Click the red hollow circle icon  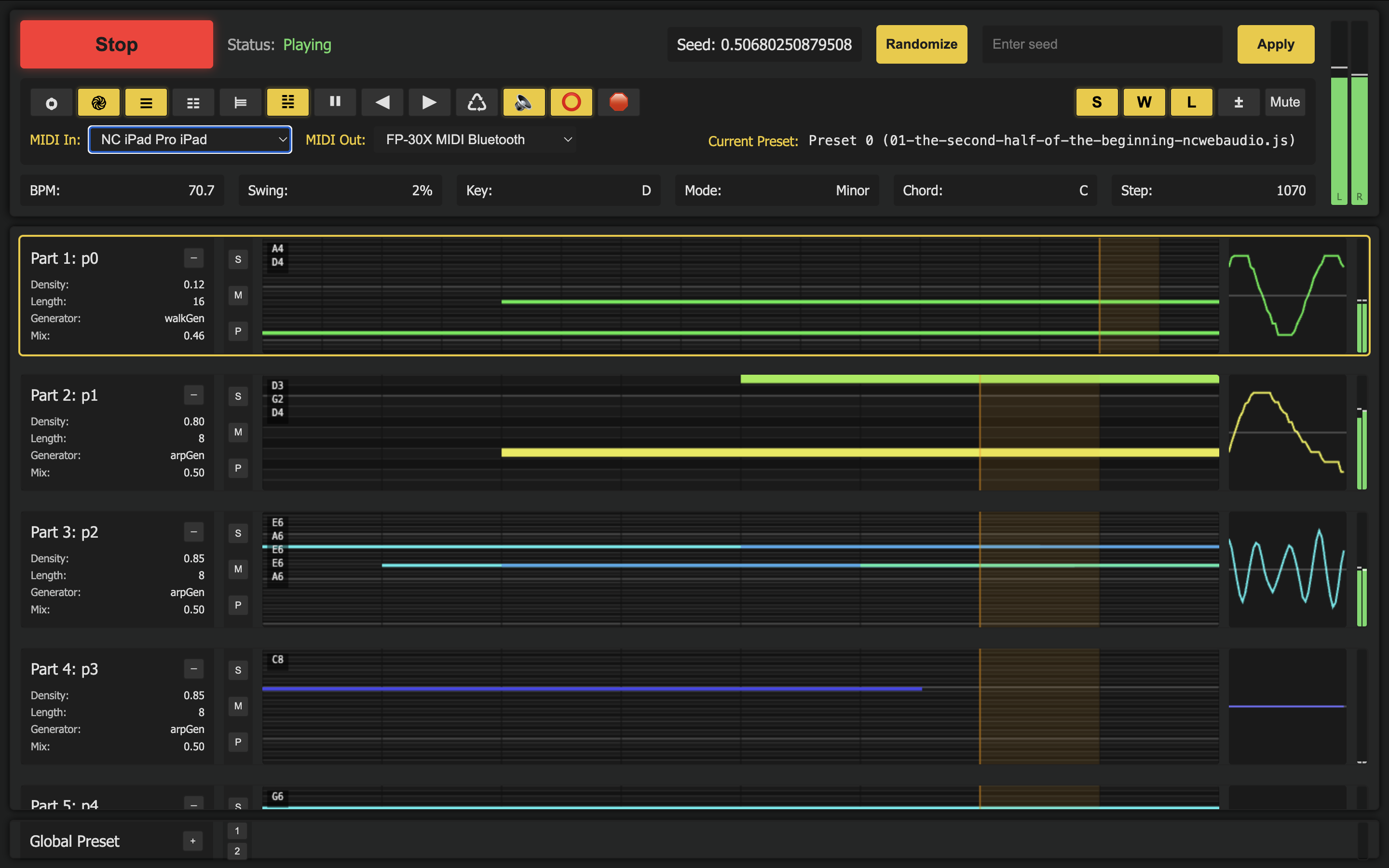[x=571, y=102]
